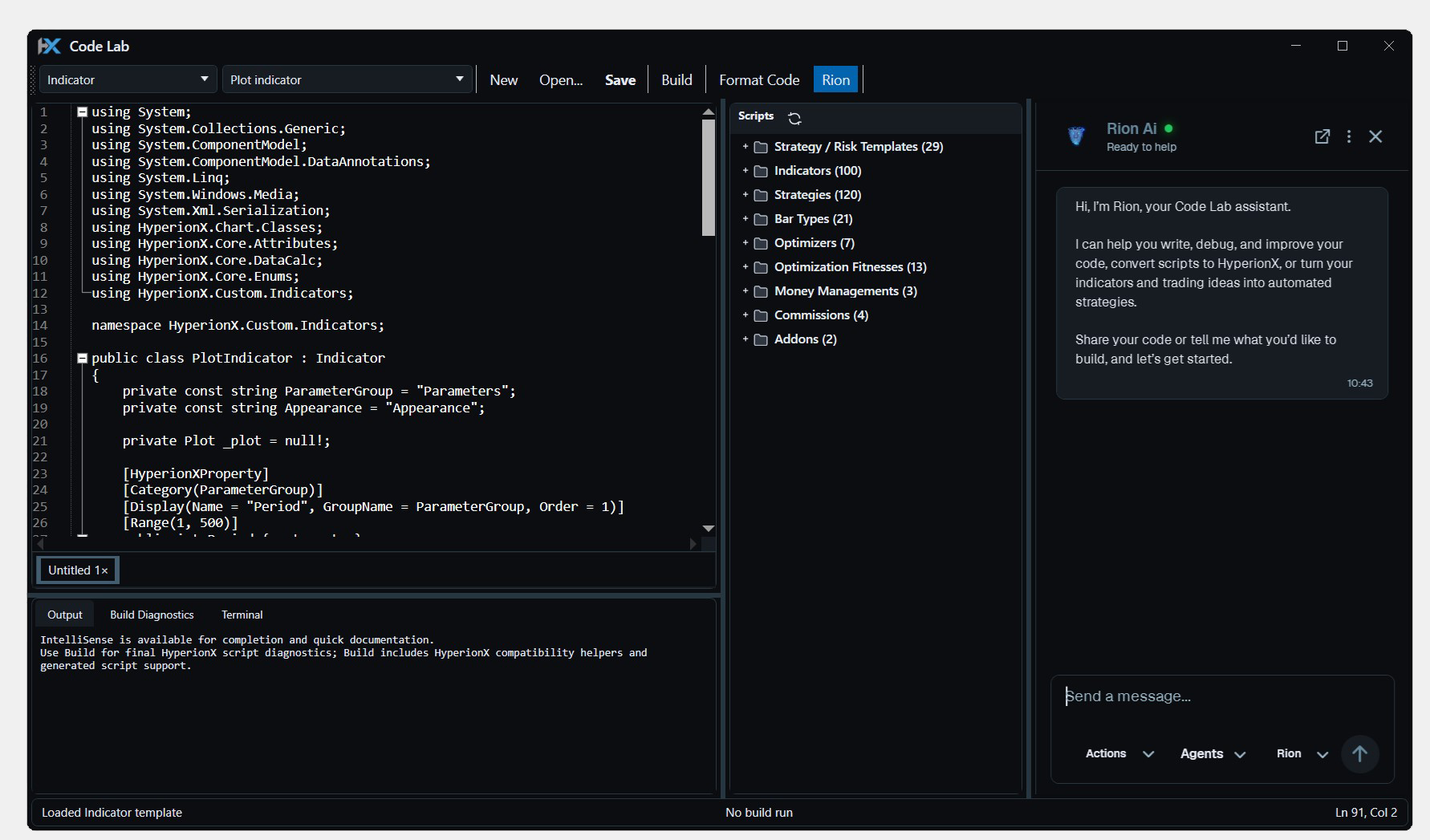
Task: Click the namespace HyperionX.Custom.Indicators code line
Action: click(238, 326)
